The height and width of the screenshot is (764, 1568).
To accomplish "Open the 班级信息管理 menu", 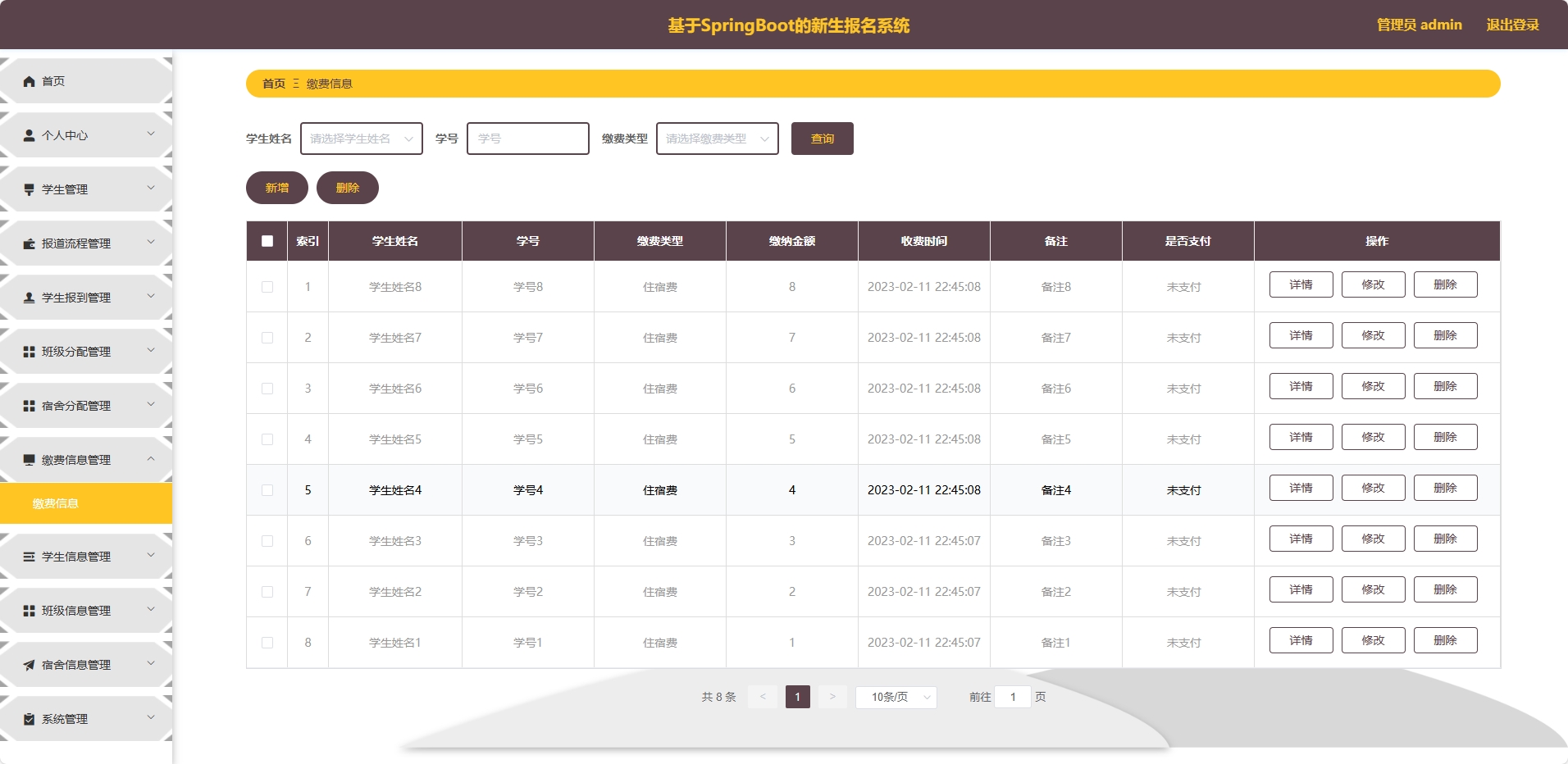I will tap(86, 611).
